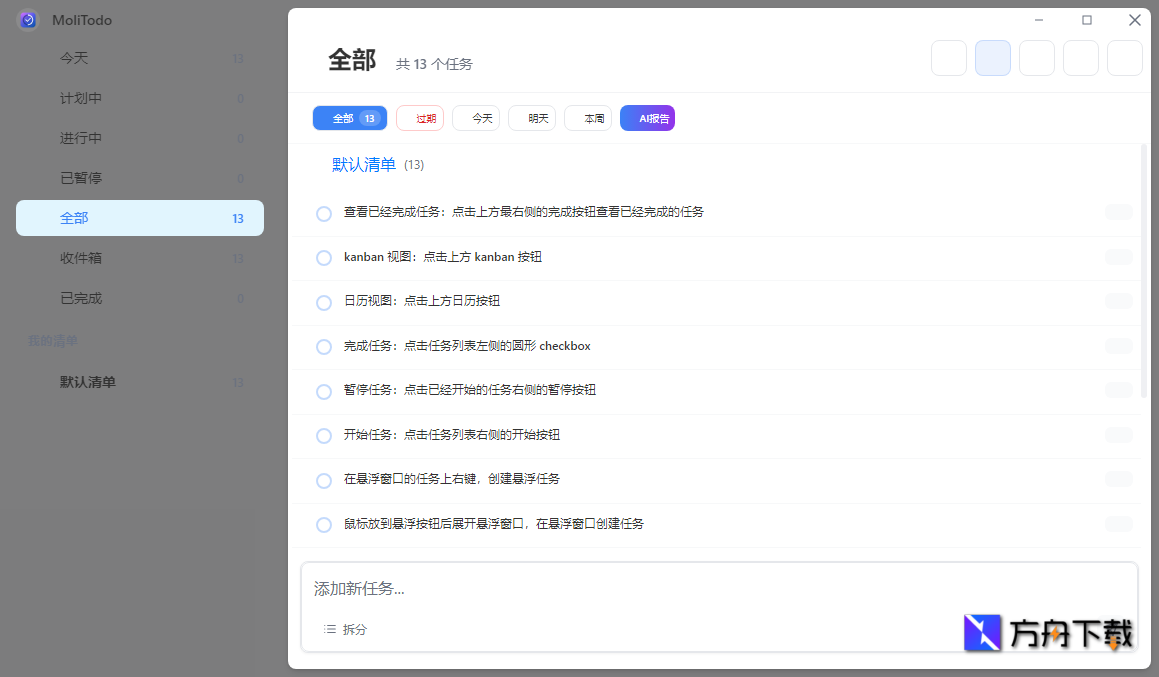Mark the 完成任务 task as complete
The width and height of the screenshot is (1159, 677).
(323, 346)
